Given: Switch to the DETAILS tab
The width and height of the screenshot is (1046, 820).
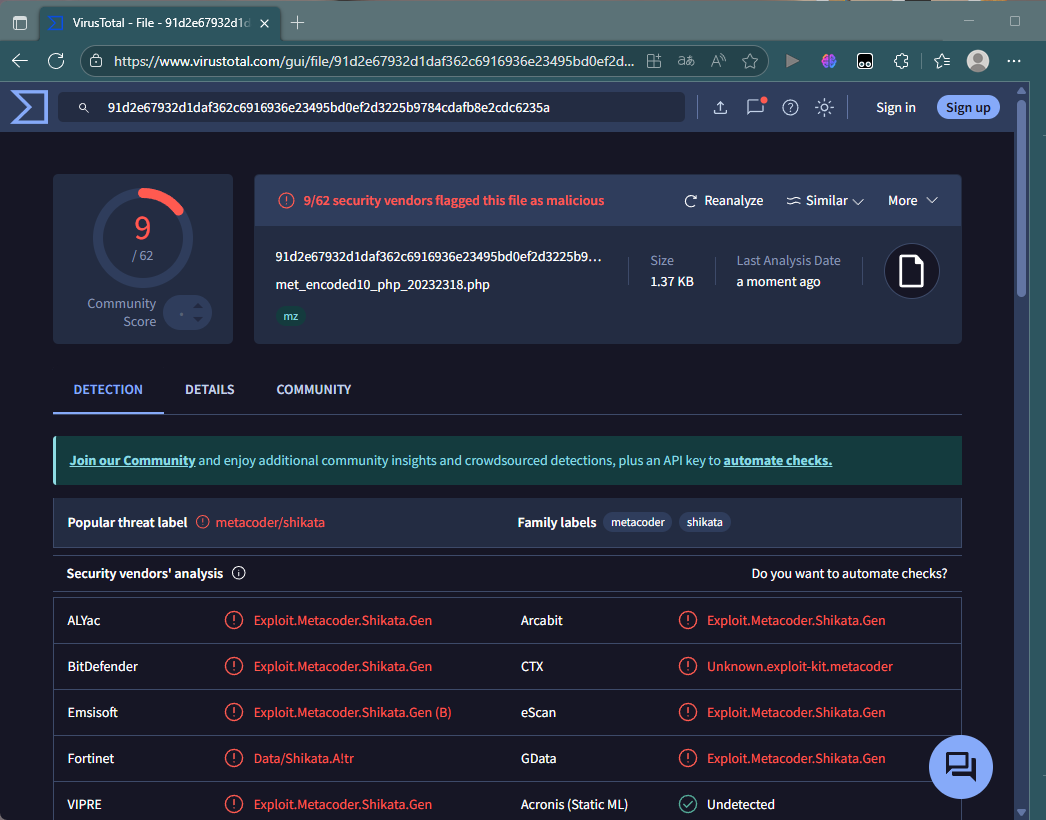Looking at the screenshot, I should 209,390.
